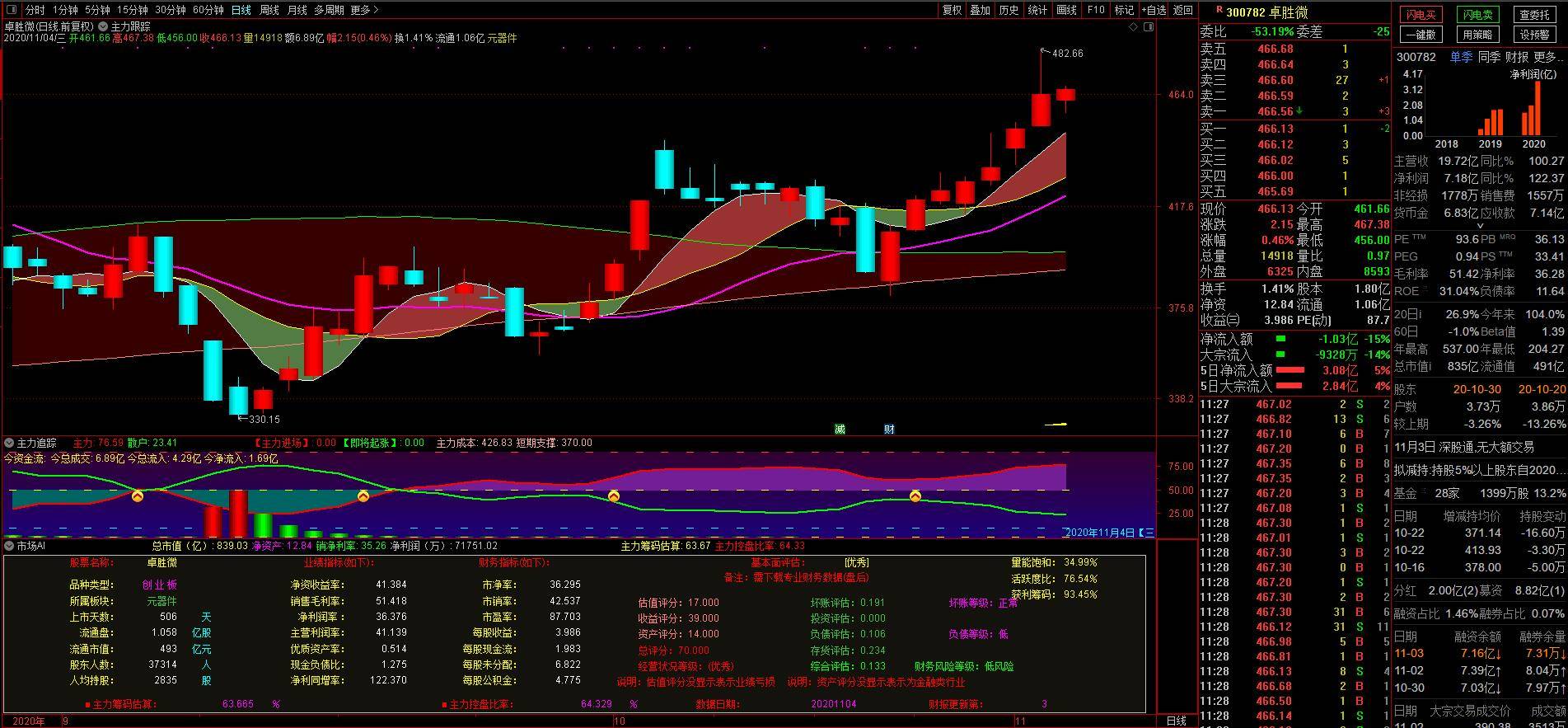Expand the 主力跟踪 indicator dropdown
Image resolution: width=1568 pixels, height=728 pixels.
103,26
